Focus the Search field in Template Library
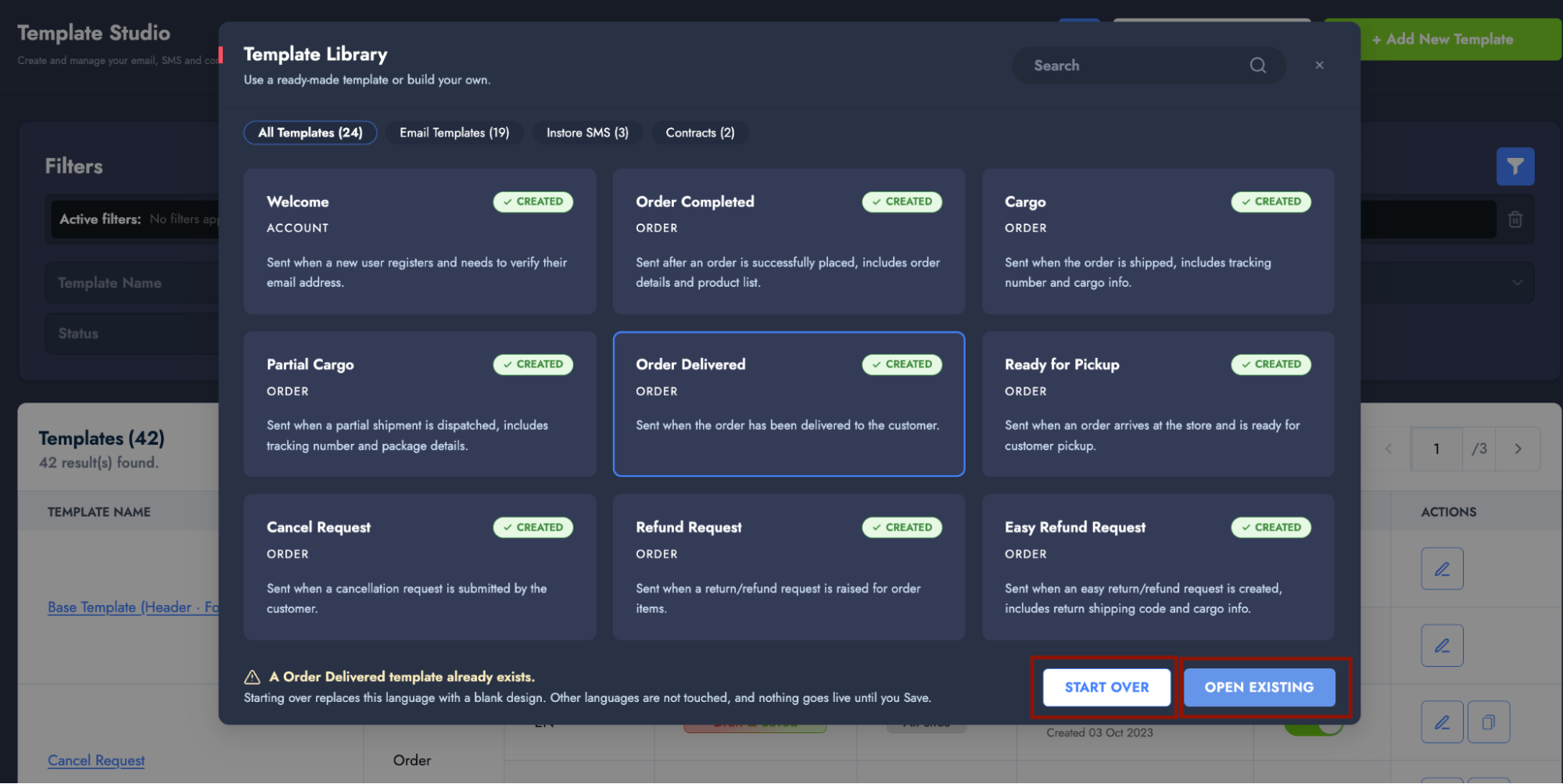The image size is (1563, 784). tap(1149, 66)
